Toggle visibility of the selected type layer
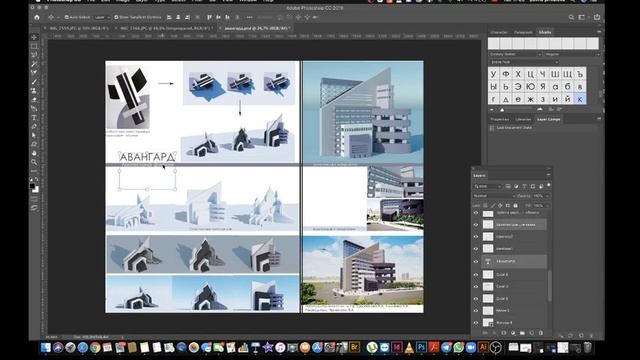Image resolution: width=640 pixels, height=360 pixels. pyautogui.click(x=476, y=262)
